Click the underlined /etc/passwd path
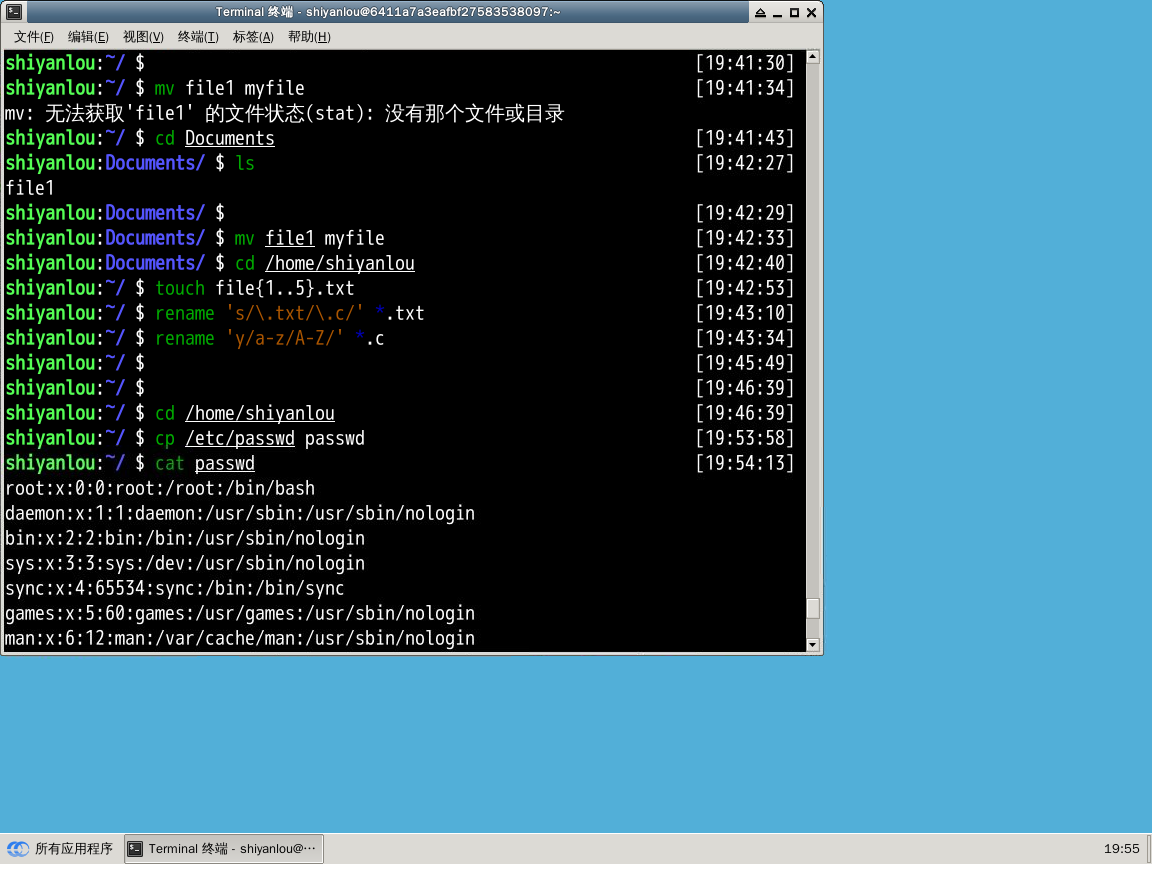The height and width of the screenshot is (896, 1152). (x=240, y=438)
